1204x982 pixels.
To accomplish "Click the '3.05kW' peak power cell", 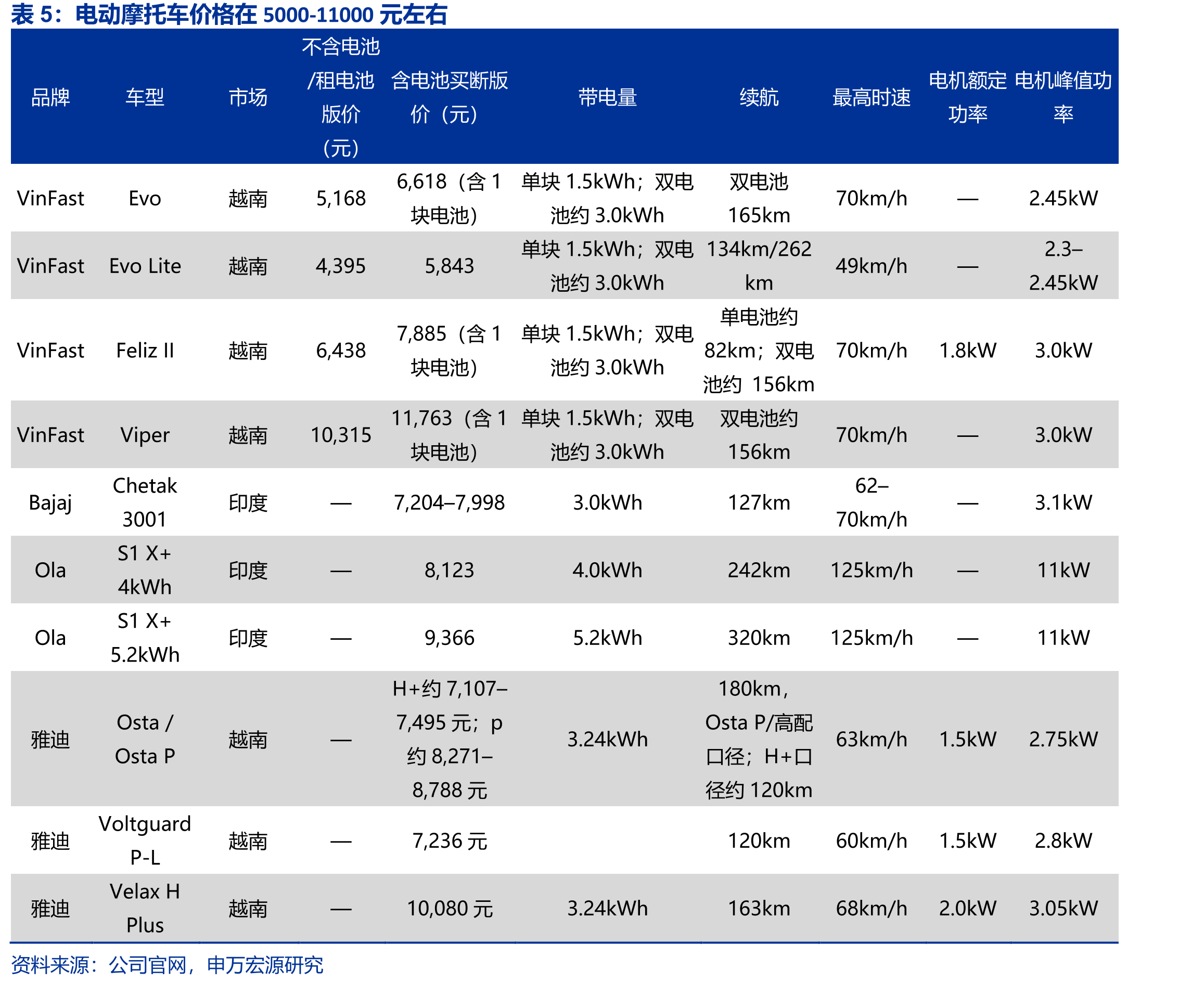I will click(1063, 909).
